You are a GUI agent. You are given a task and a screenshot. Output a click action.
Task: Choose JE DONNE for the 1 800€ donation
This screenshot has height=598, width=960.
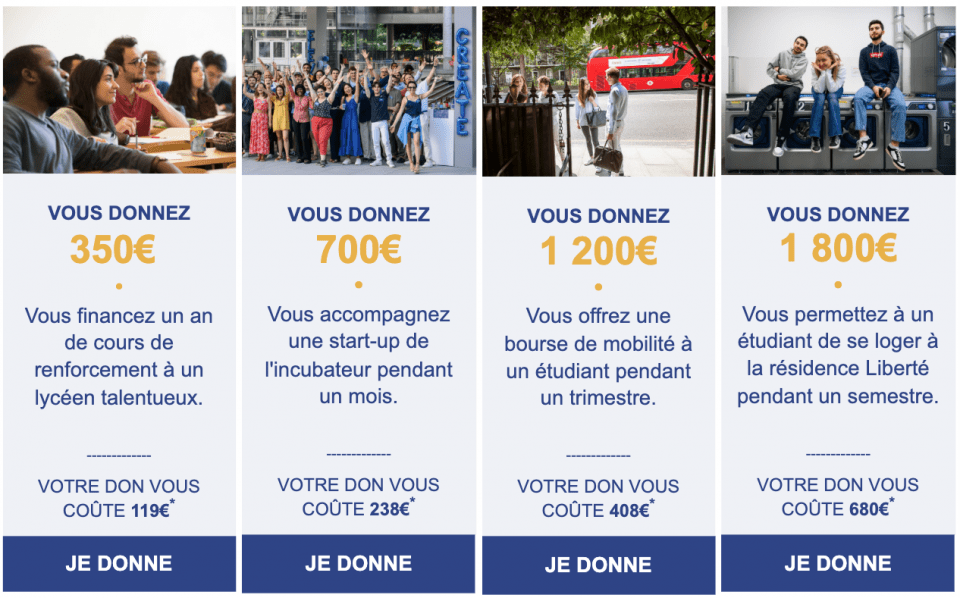(x=838, y=563)
